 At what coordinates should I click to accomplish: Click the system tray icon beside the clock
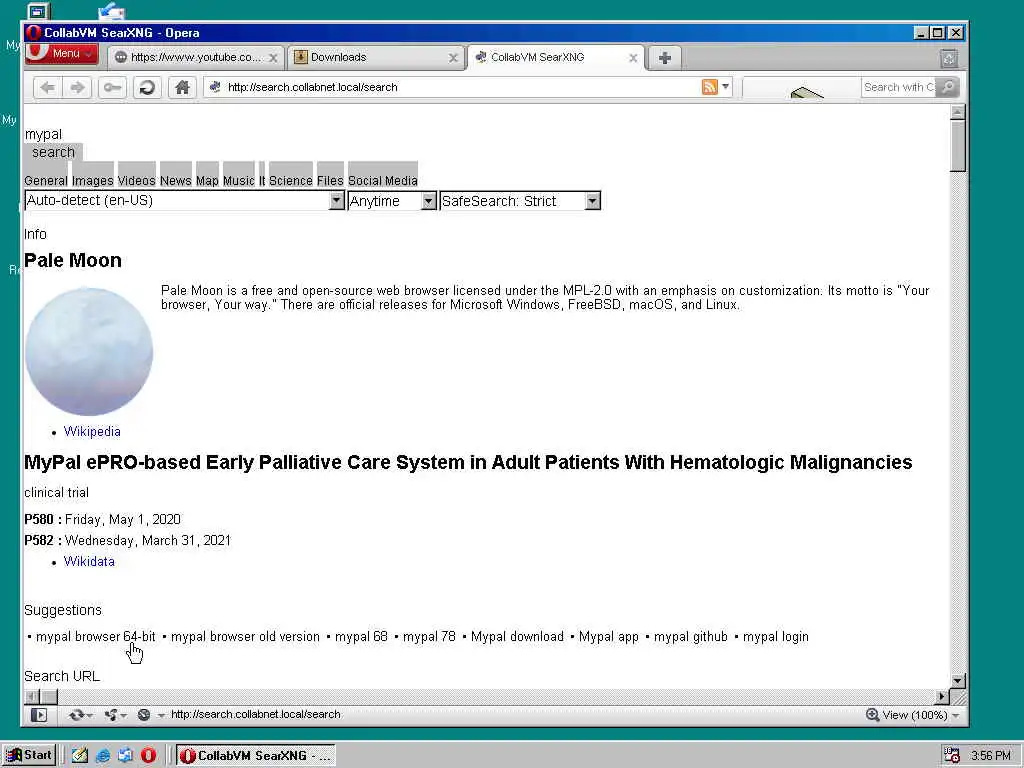click(x=952, y=756)
